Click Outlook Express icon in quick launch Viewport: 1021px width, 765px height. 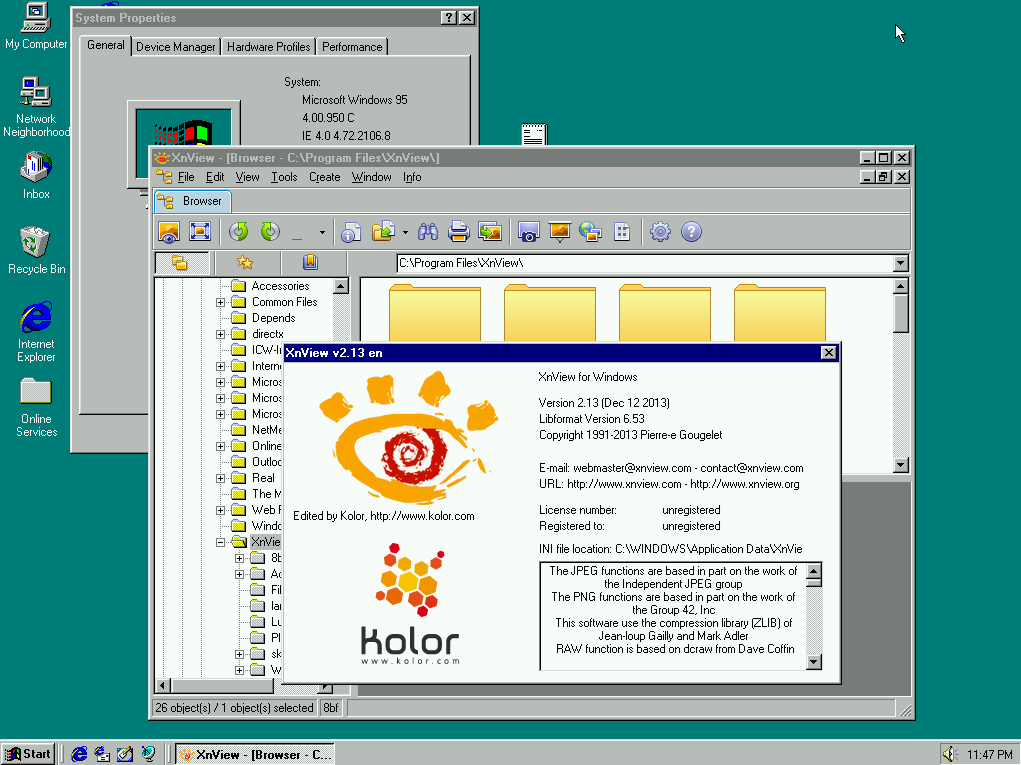click(102, 754)
